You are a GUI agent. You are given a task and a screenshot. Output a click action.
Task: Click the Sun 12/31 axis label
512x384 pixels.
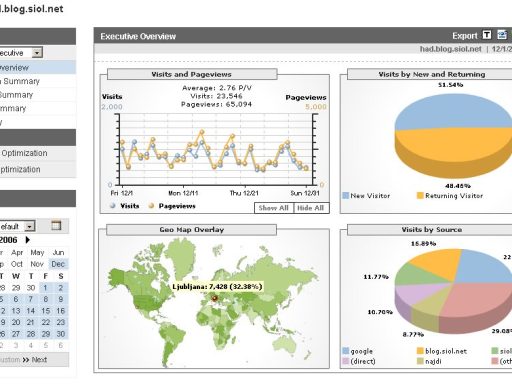coord(305,193)
